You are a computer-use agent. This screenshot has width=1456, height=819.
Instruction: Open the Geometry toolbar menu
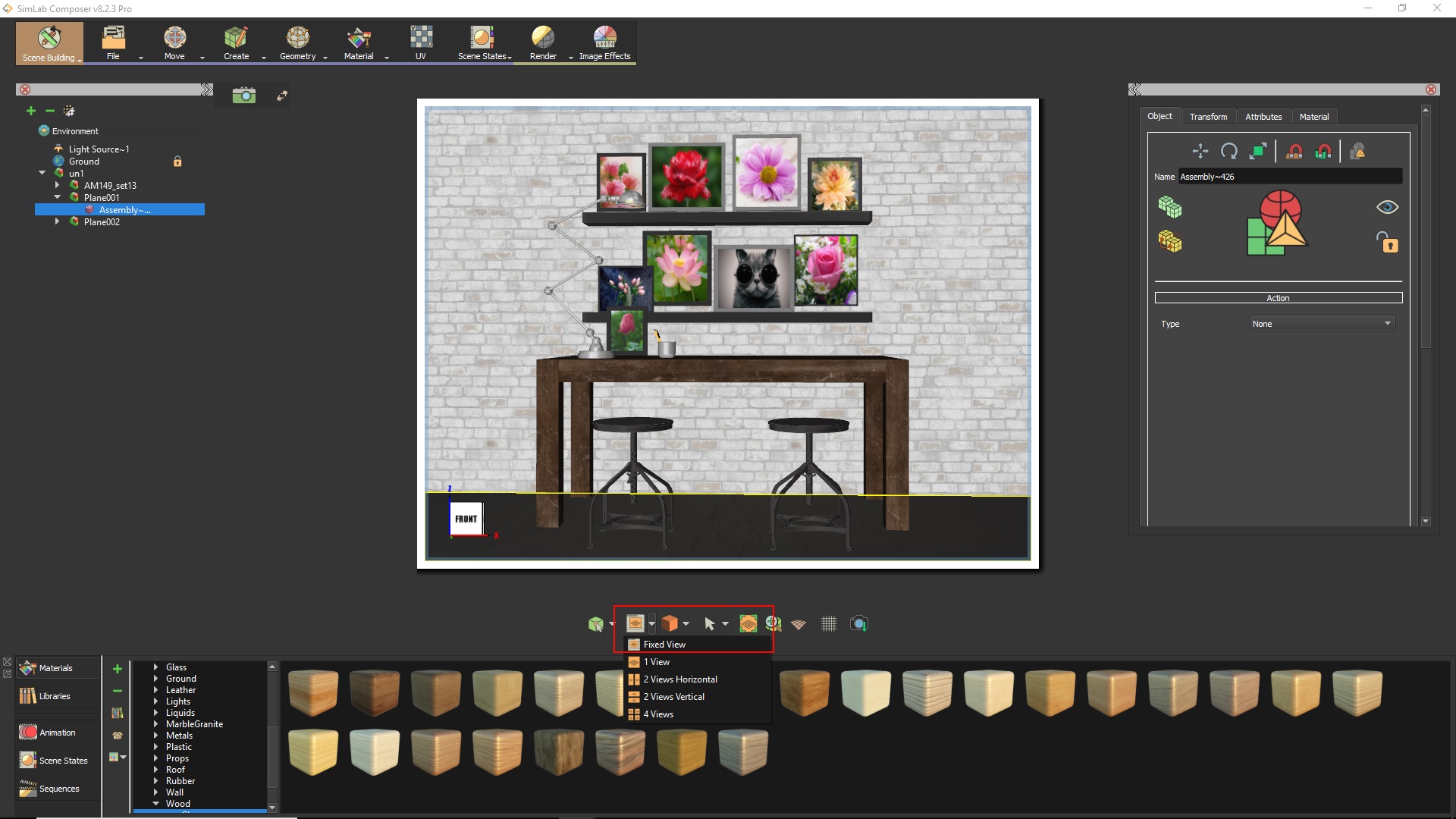pyautogui.click(x=297, y=43)
